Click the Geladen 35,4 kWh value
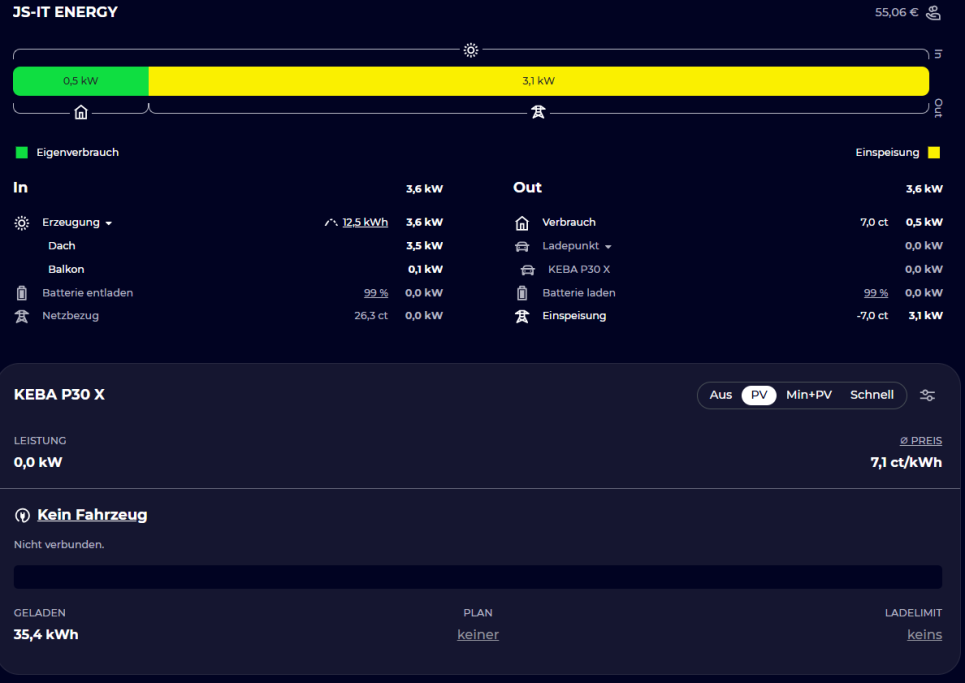965x683 pixels. pyautogui.click(x=46, y=634)
